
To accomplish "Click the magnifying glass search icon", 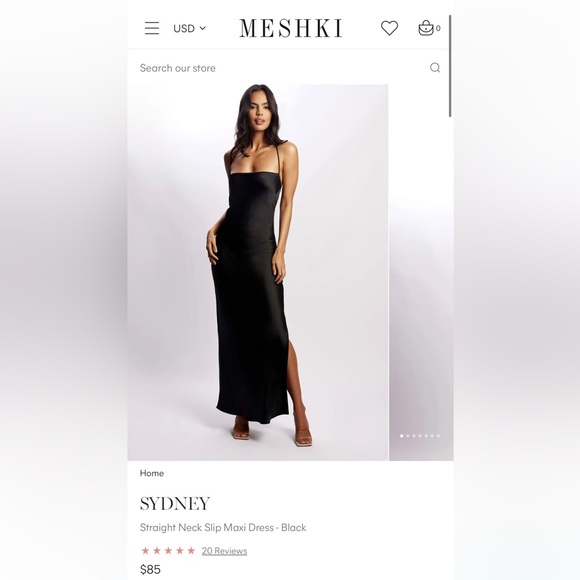I will pyautogui.click(x=435, y=68).
